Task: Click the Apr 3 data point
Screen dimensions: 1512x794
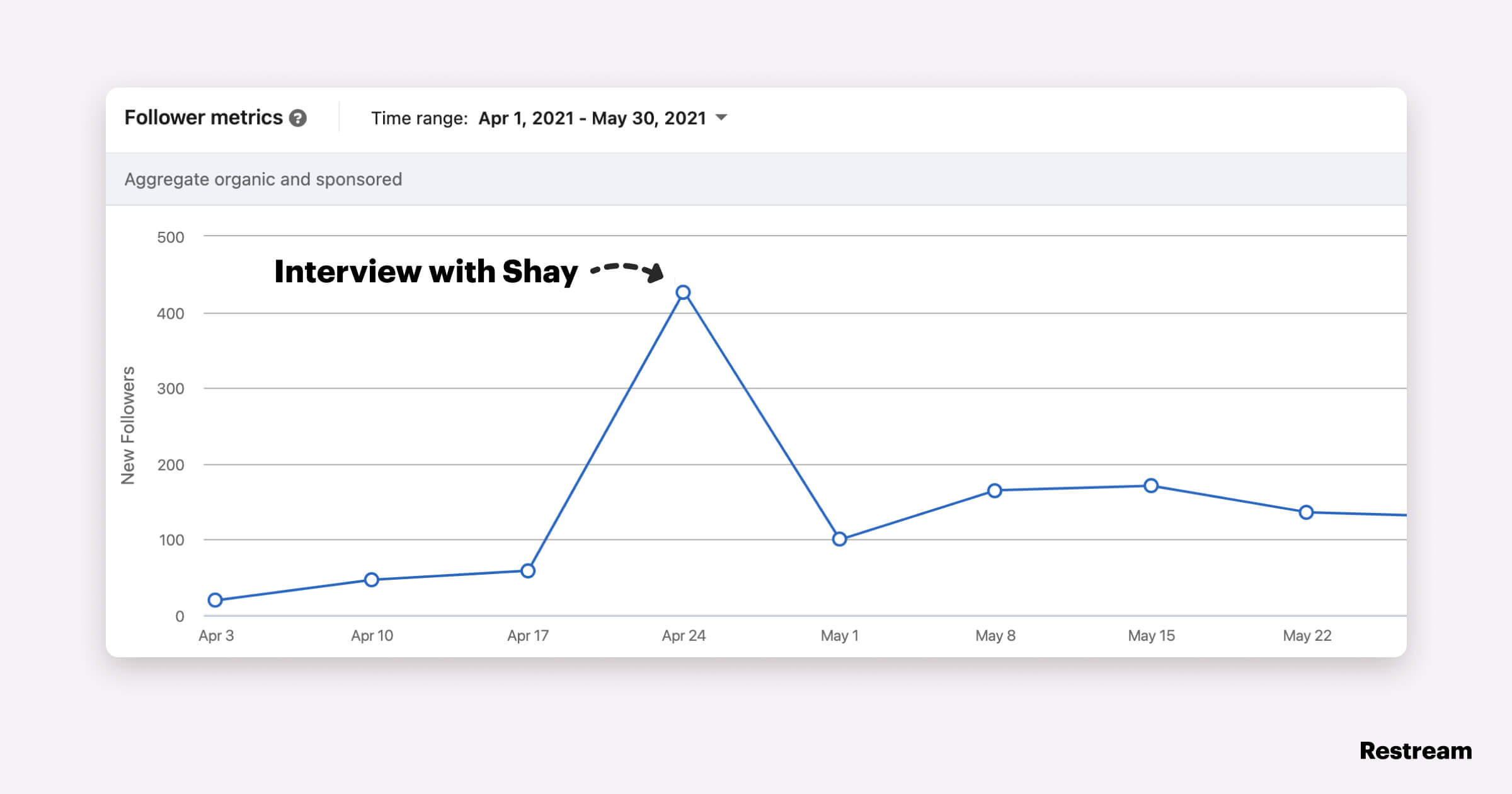Action: 215,600
